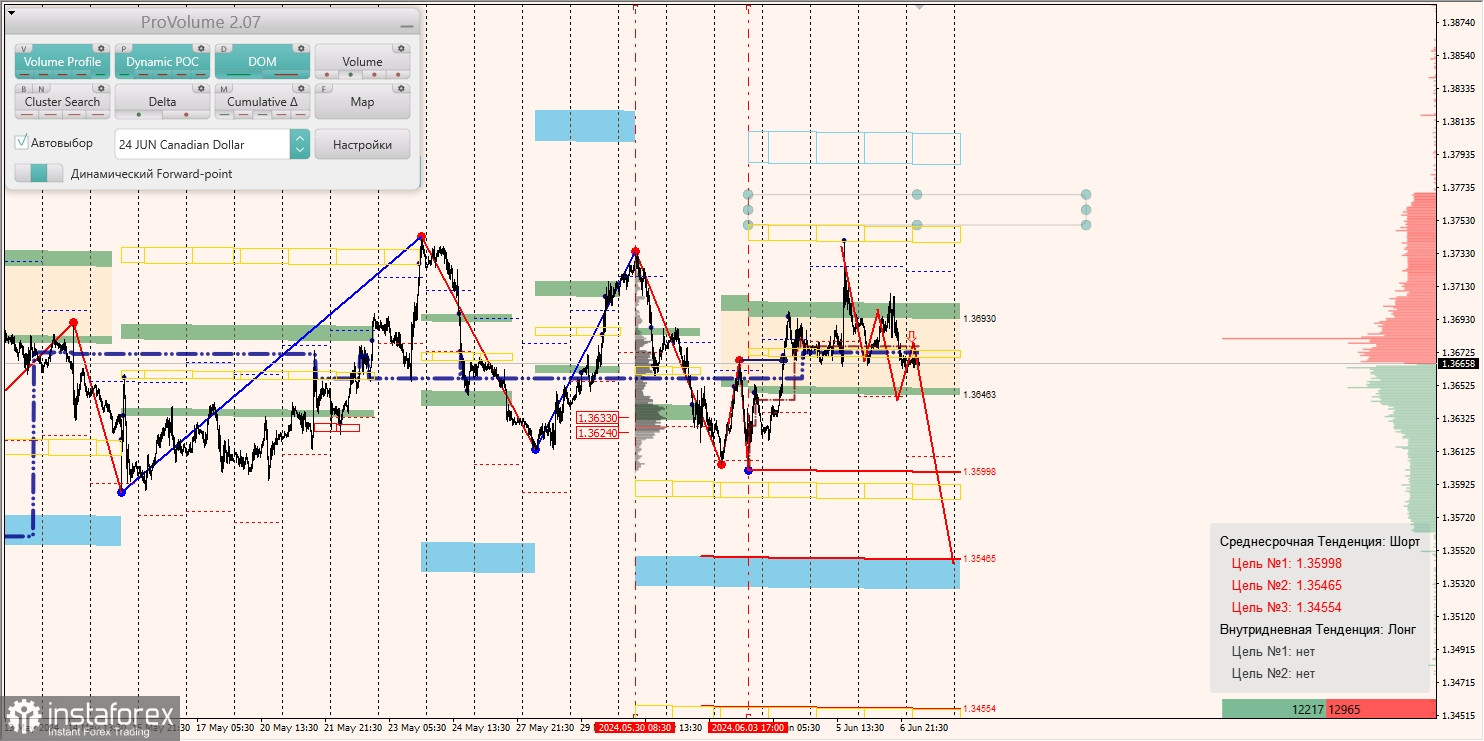Open Delta settings gear icon
This screenshot has height=741, width=1484.
(201, 88)
